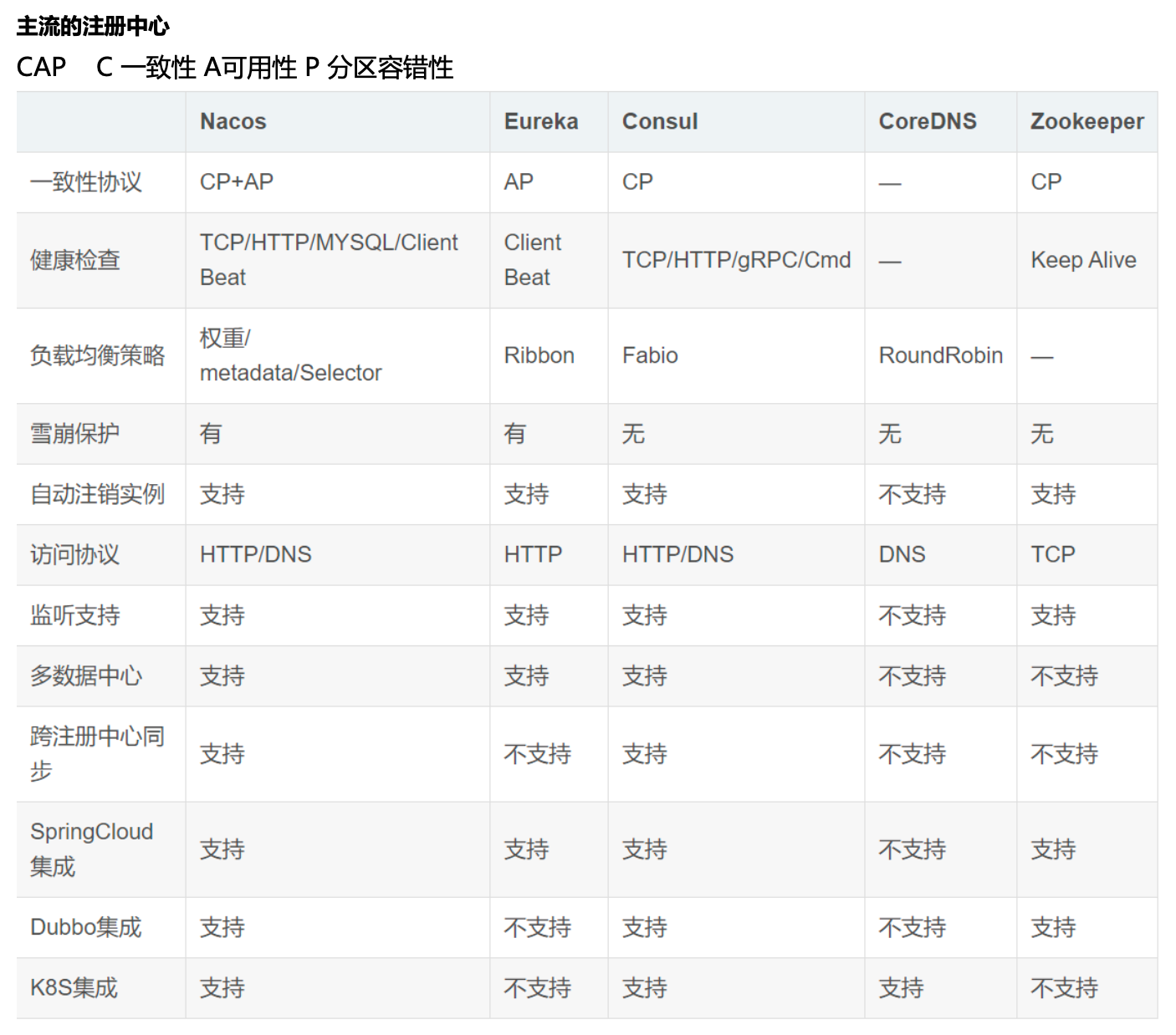The width and height of the screenshot is (1176, 1035).
Task: Click the heading 主流的注册中心
Action: pyautogui.click(x=93, y=26)
